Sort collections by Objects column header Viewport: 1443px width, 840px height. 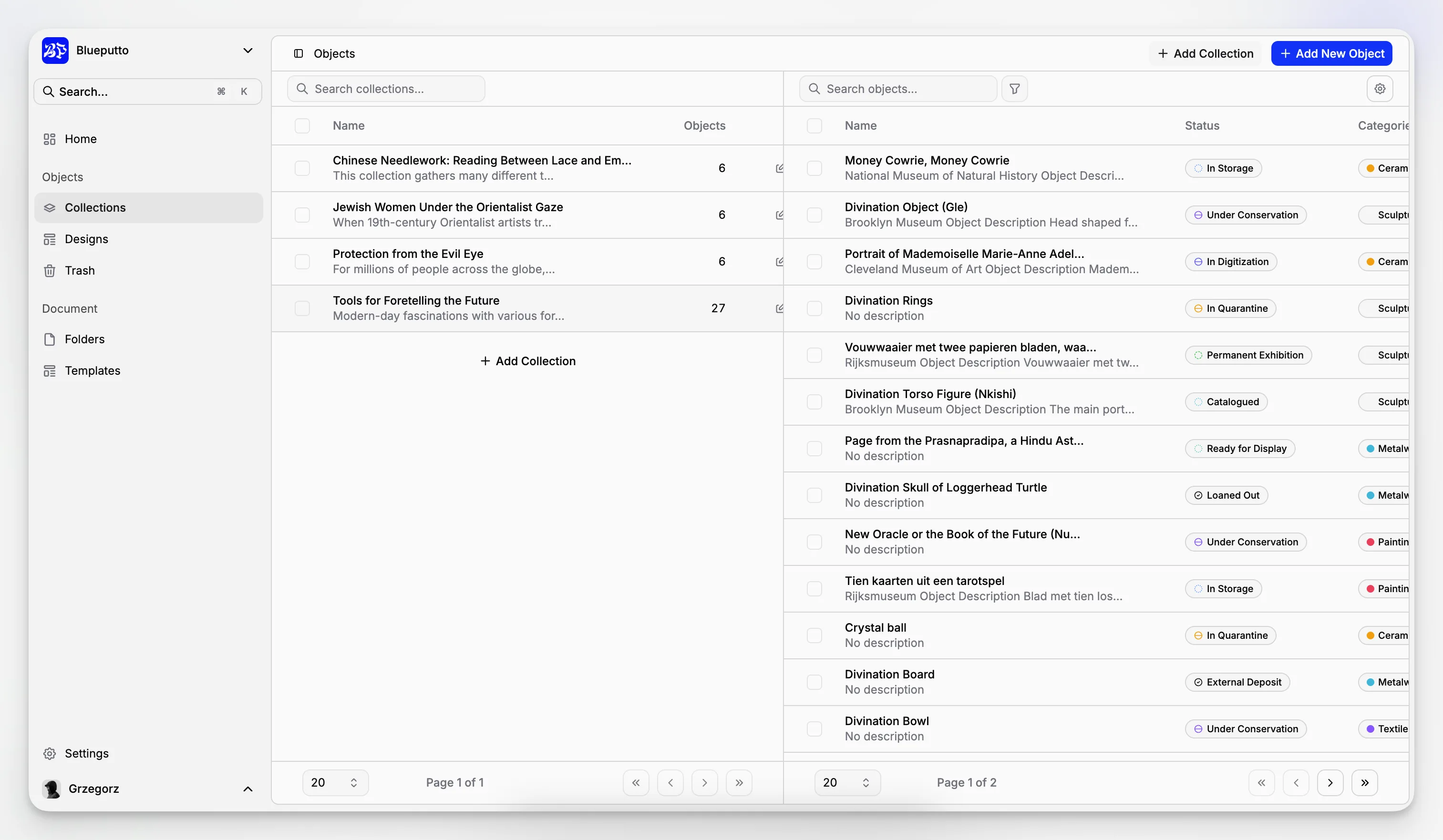(704, 126)
